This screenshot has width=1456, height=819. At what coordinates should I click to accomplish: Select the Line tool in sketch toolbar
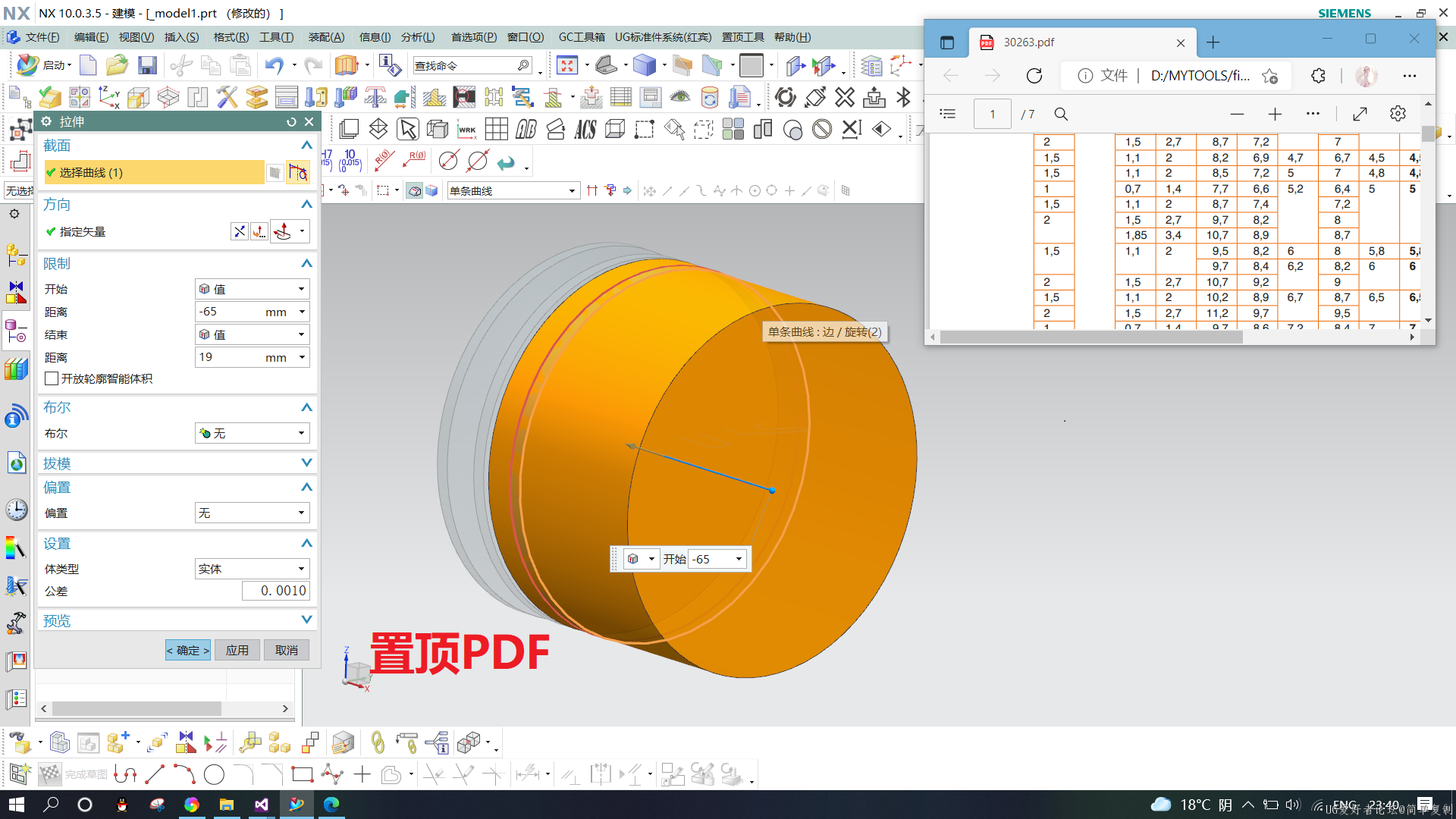[155, 774]
